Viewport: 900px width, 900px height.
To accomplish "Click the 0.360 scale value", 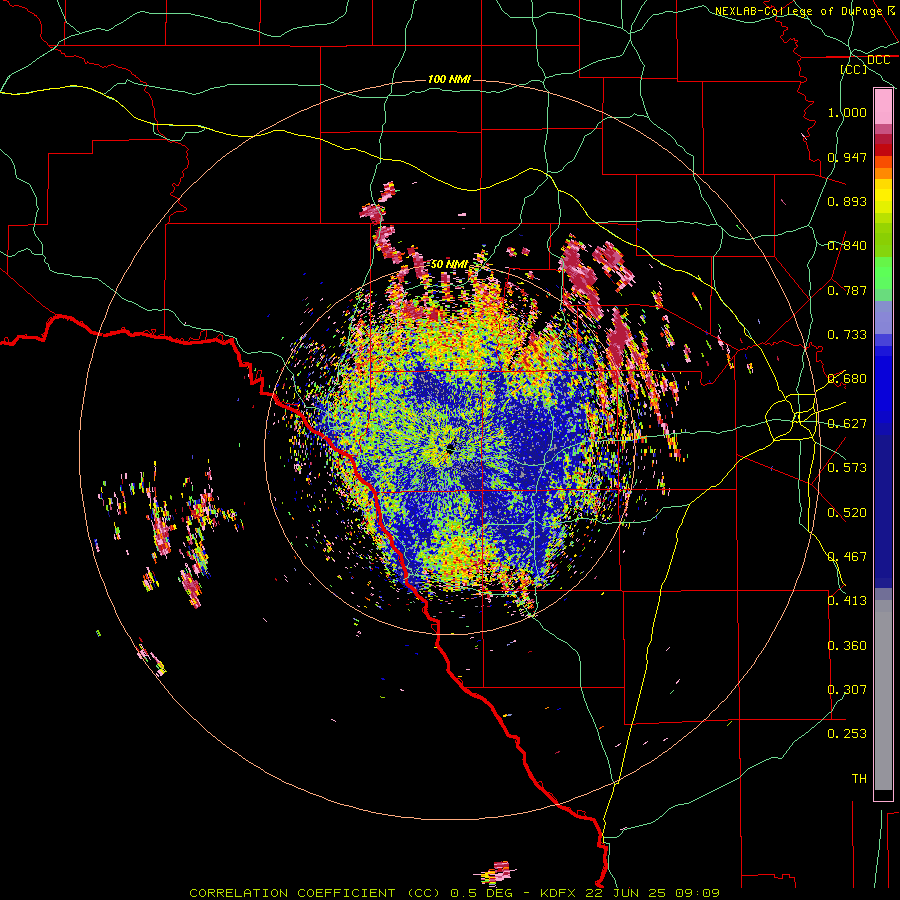I will click(x=847, y=646).
